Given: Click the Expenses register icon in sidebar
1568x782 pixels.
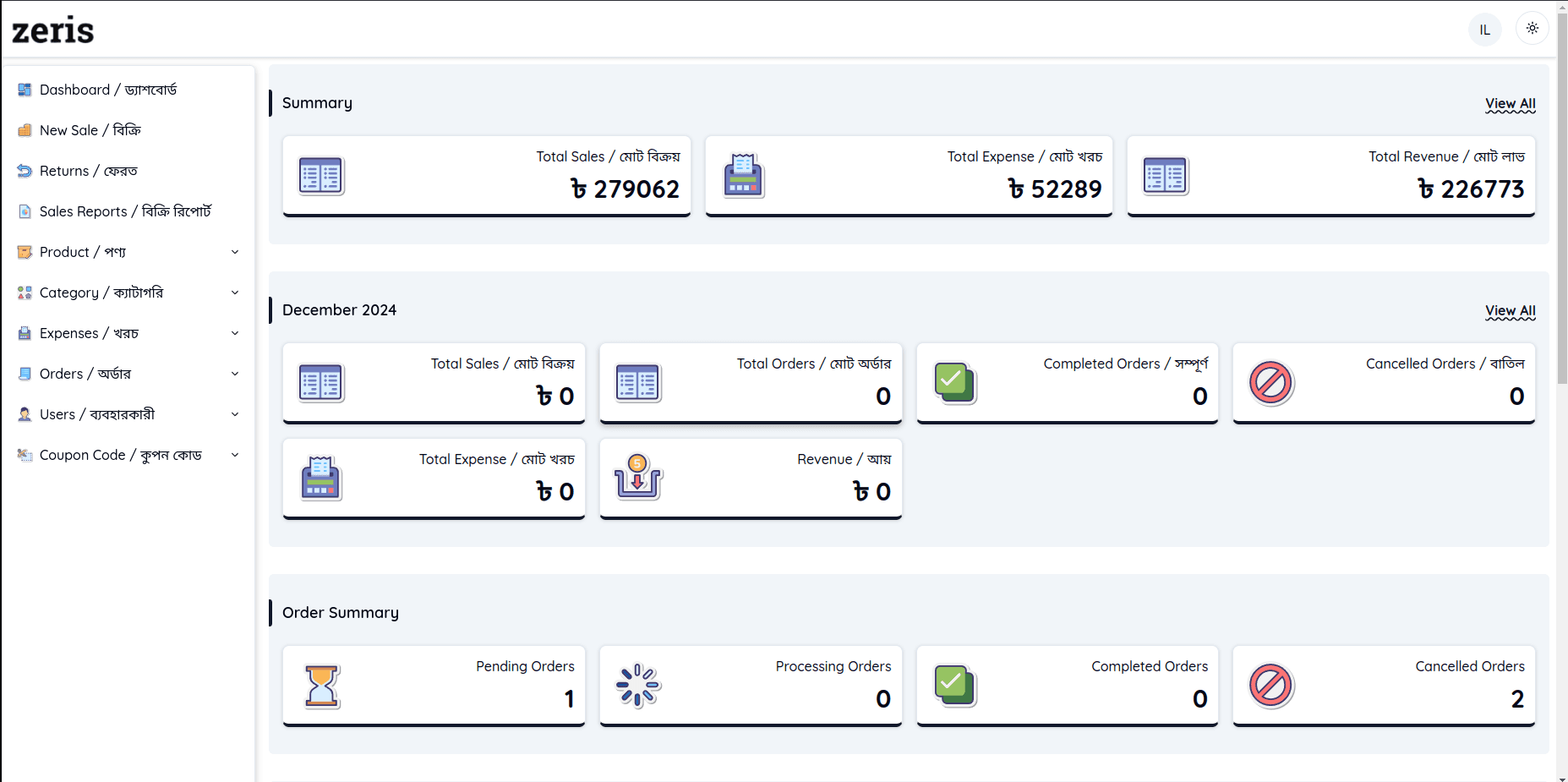Looking at the screenshot, I should [25, 333].
